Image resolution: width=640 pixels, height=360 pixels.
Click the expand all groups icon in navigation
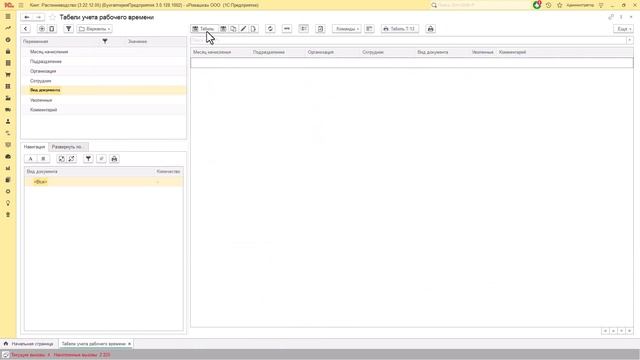(61, 159)
